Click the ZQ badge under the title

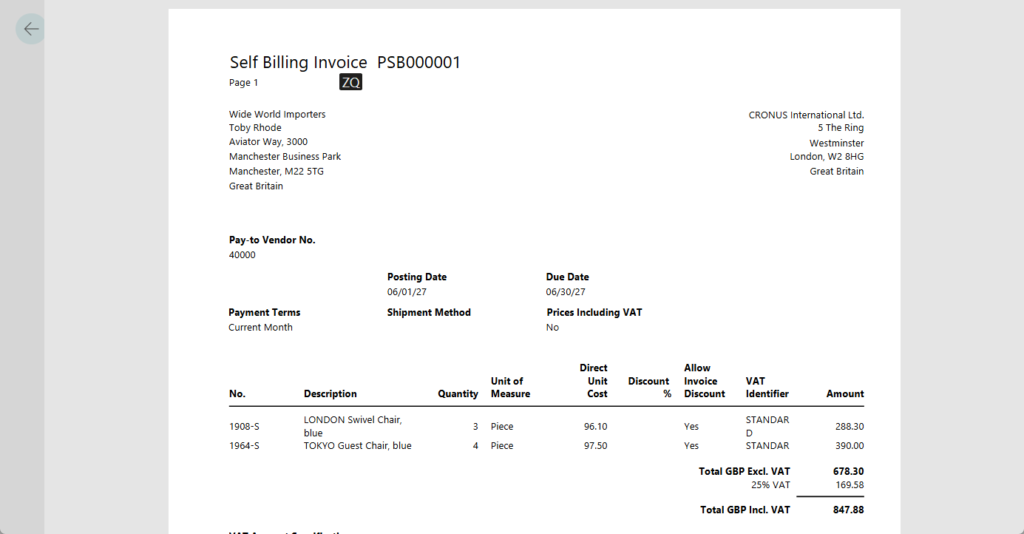click(x=351, y=83)
